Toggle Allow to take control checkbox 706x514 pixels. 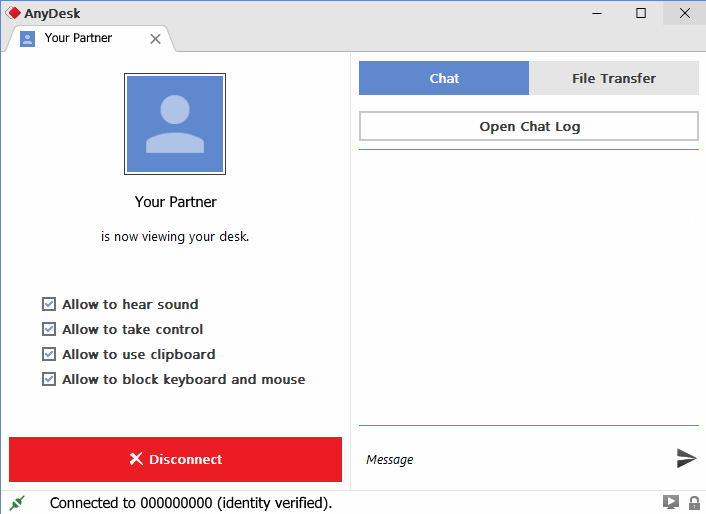pos(49,329)
